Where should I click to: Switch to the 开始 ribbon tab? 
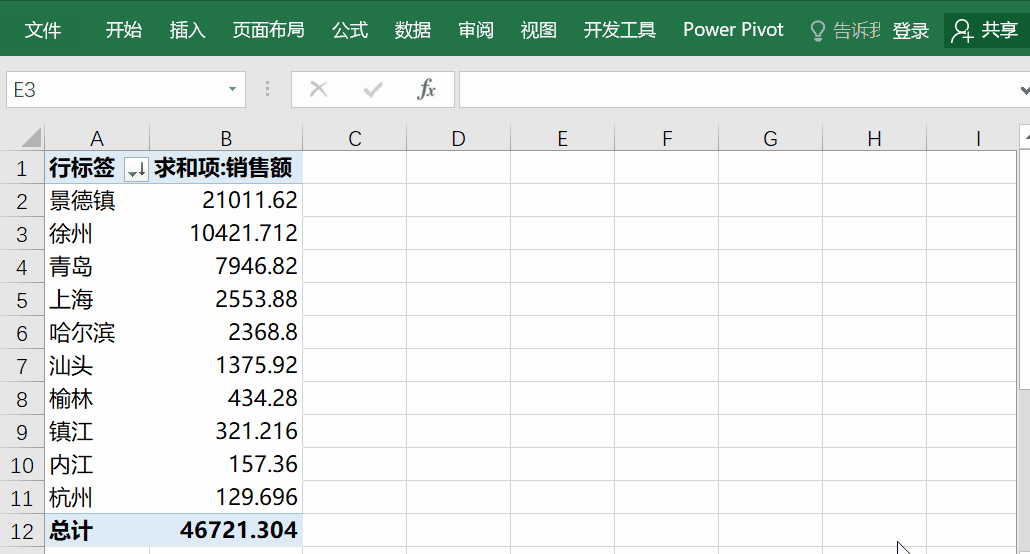click(123, 30)
